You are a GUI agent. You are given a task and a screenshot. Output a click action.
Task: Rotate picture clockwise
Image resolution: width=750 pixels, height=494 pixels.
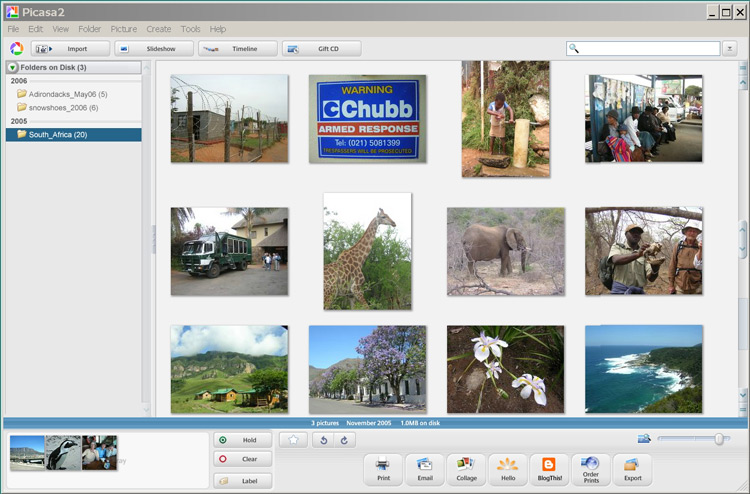point(346,440)
